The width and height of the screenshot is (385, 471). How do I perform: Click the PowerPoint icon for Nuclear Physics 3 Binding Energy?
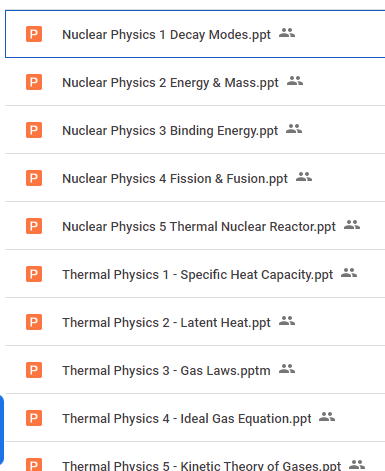pyautogui.click(x=34, y=130)
